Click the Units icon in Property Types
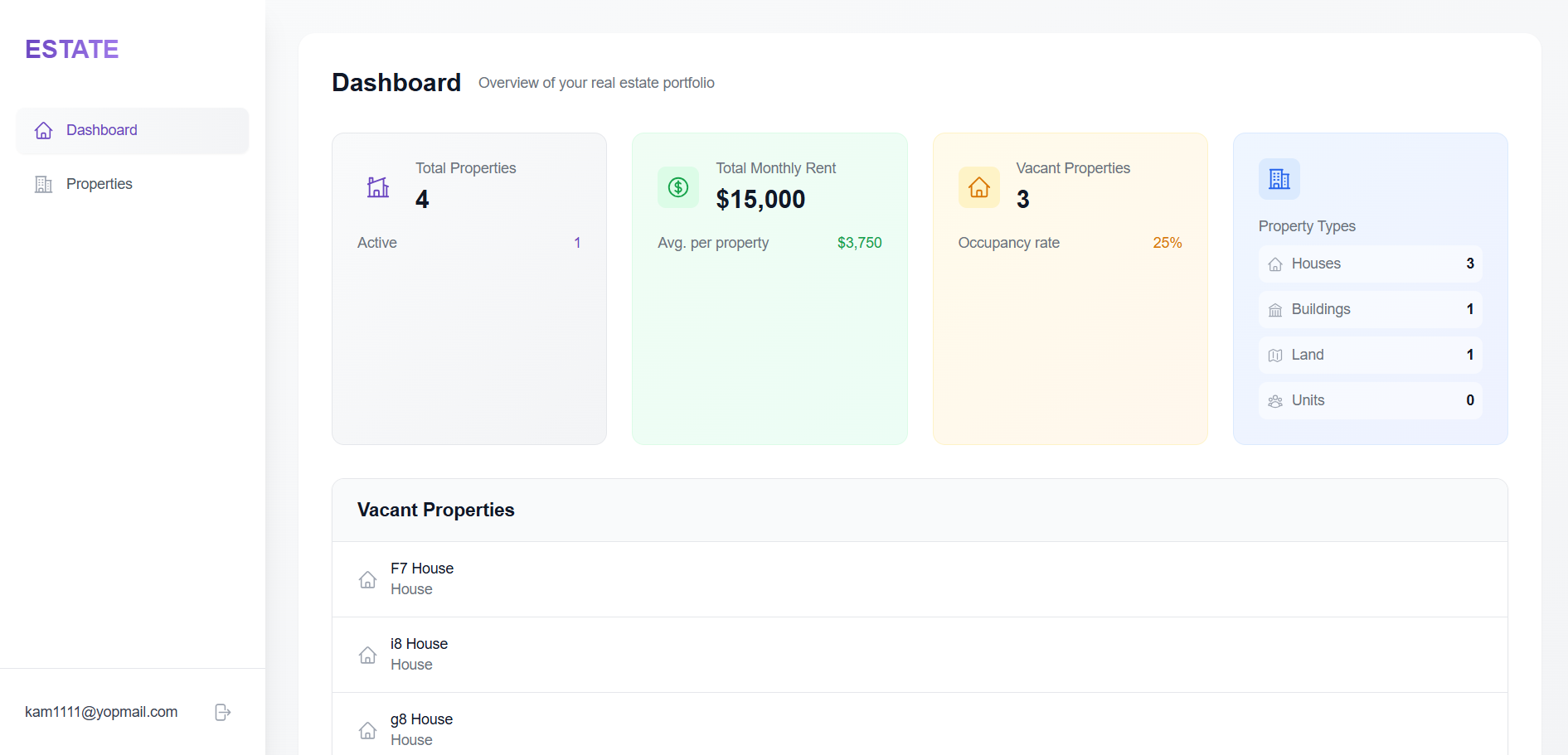Screen dimensions: 1568x755 (1275, 401)
